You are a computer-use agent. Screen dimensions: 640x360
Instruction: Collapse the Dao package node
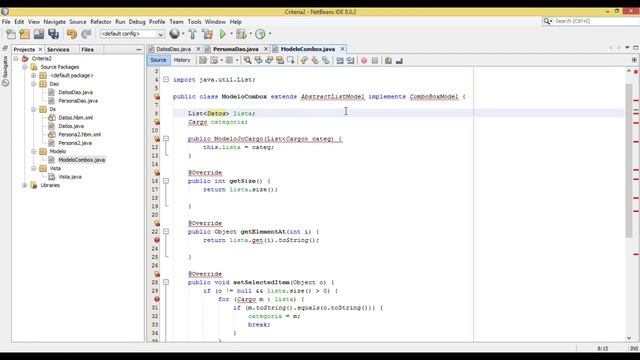coord(33,84)
